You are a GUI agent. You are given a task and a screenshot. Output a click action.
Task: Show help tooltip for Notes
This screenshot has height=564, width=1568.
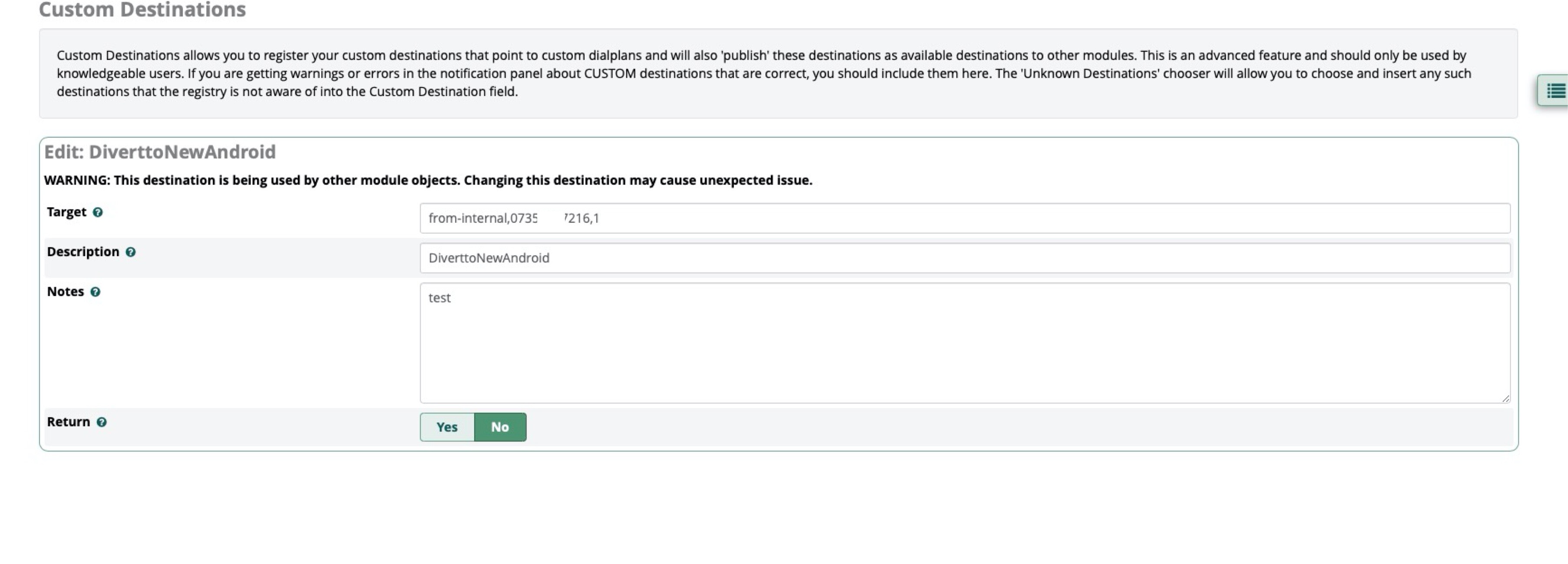pyautogui.click(x=95, y=292)
